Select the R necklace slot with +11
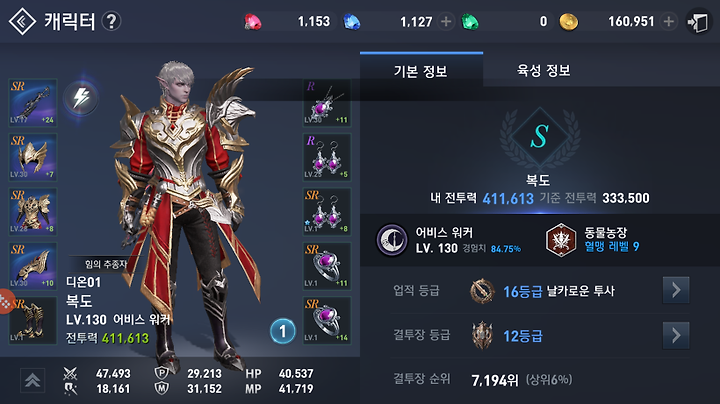The image size is (720, 404). click(x=327, y=102)
